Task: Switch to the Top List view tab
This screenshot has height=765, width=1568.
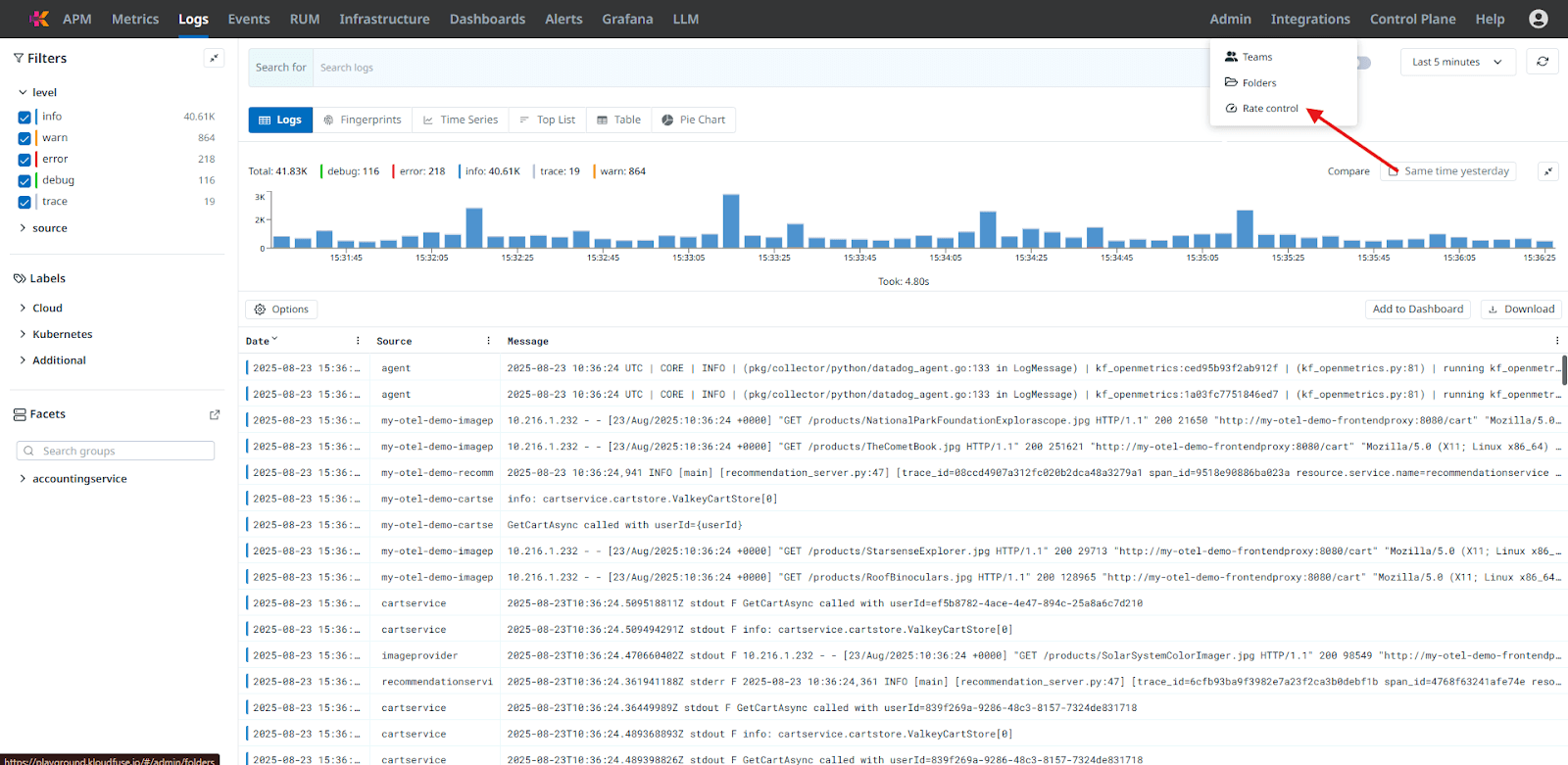Action: pos(548,120)
